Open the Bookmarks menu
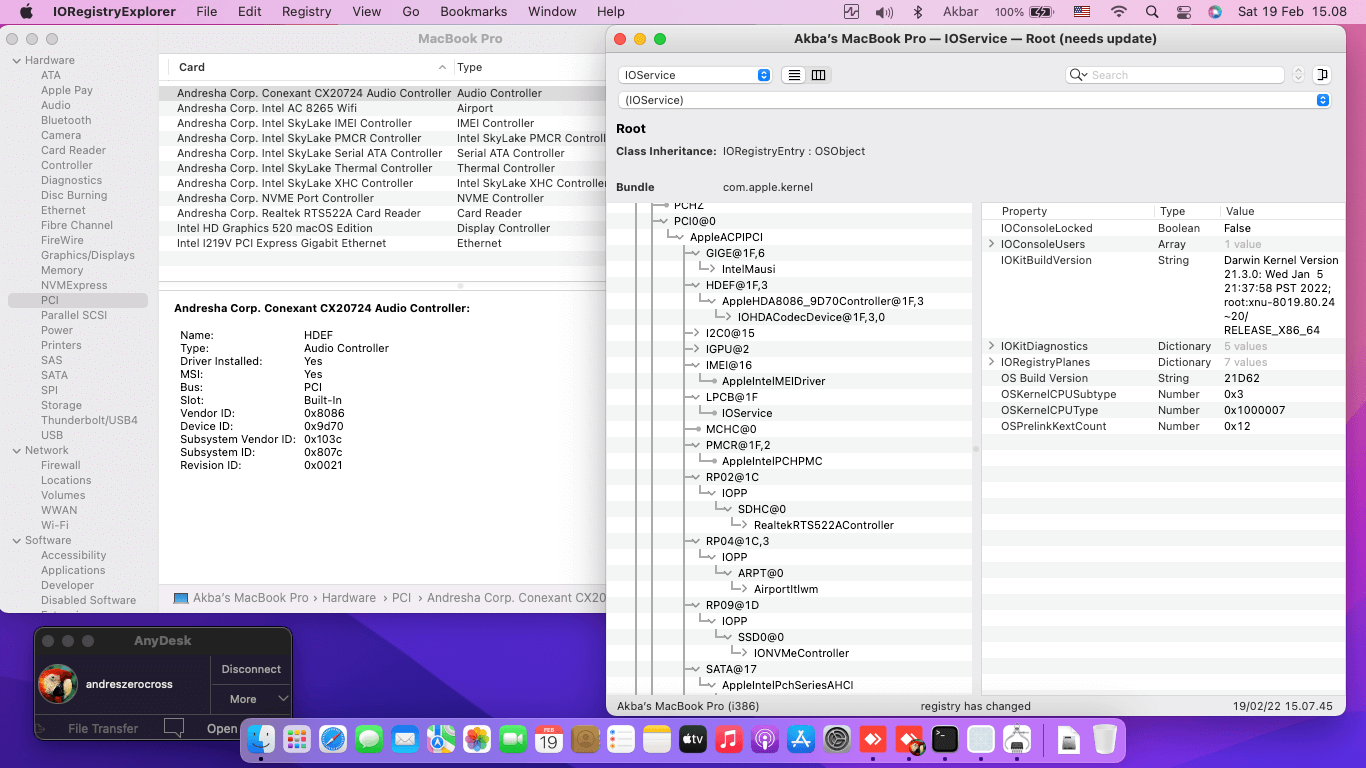The width and height of the screenshot is (1366, 768). point(473,12)
